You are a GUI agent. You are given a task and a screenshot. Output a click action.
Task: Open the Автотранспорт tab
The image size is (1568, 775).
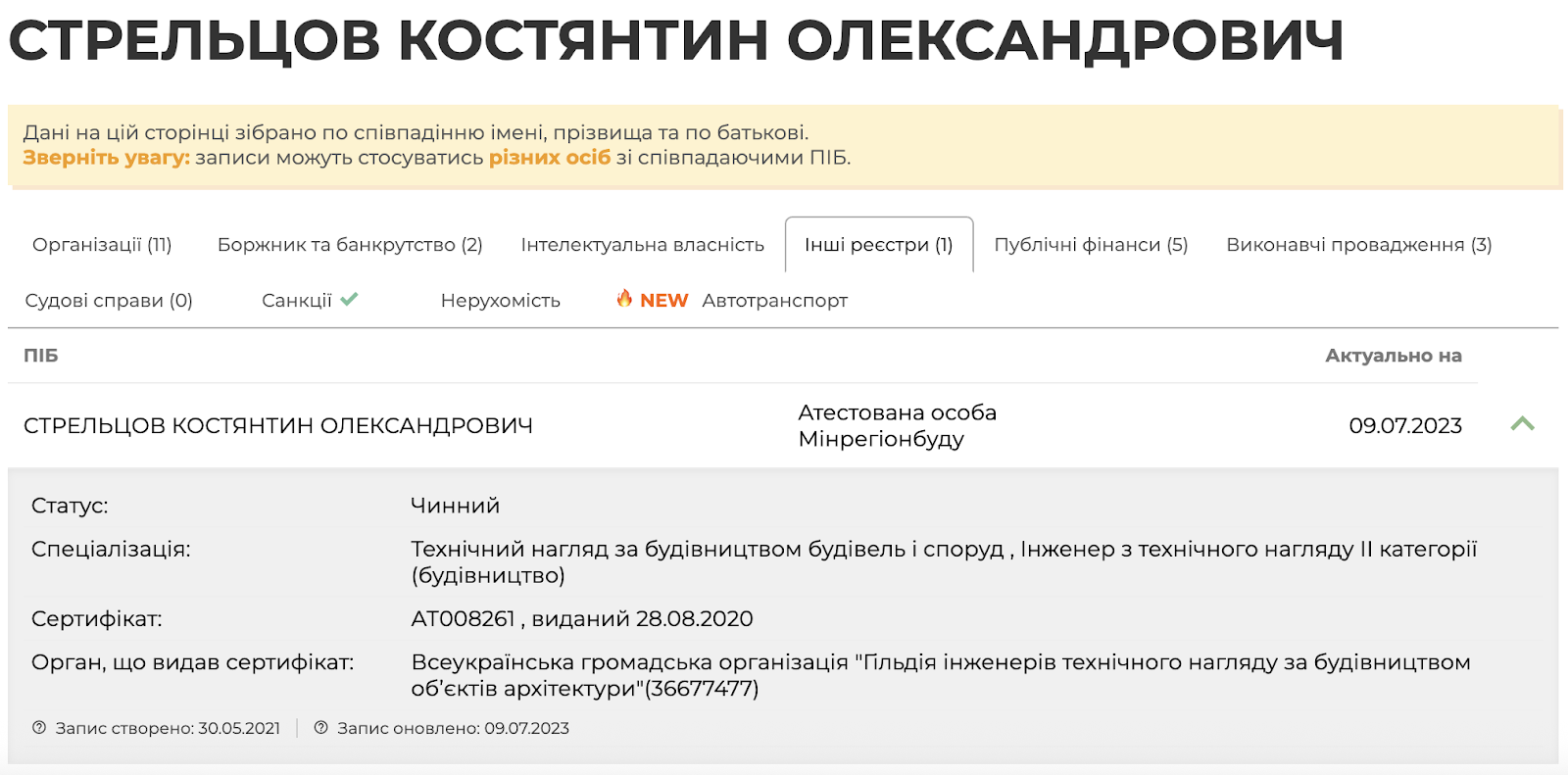[774, 301]
